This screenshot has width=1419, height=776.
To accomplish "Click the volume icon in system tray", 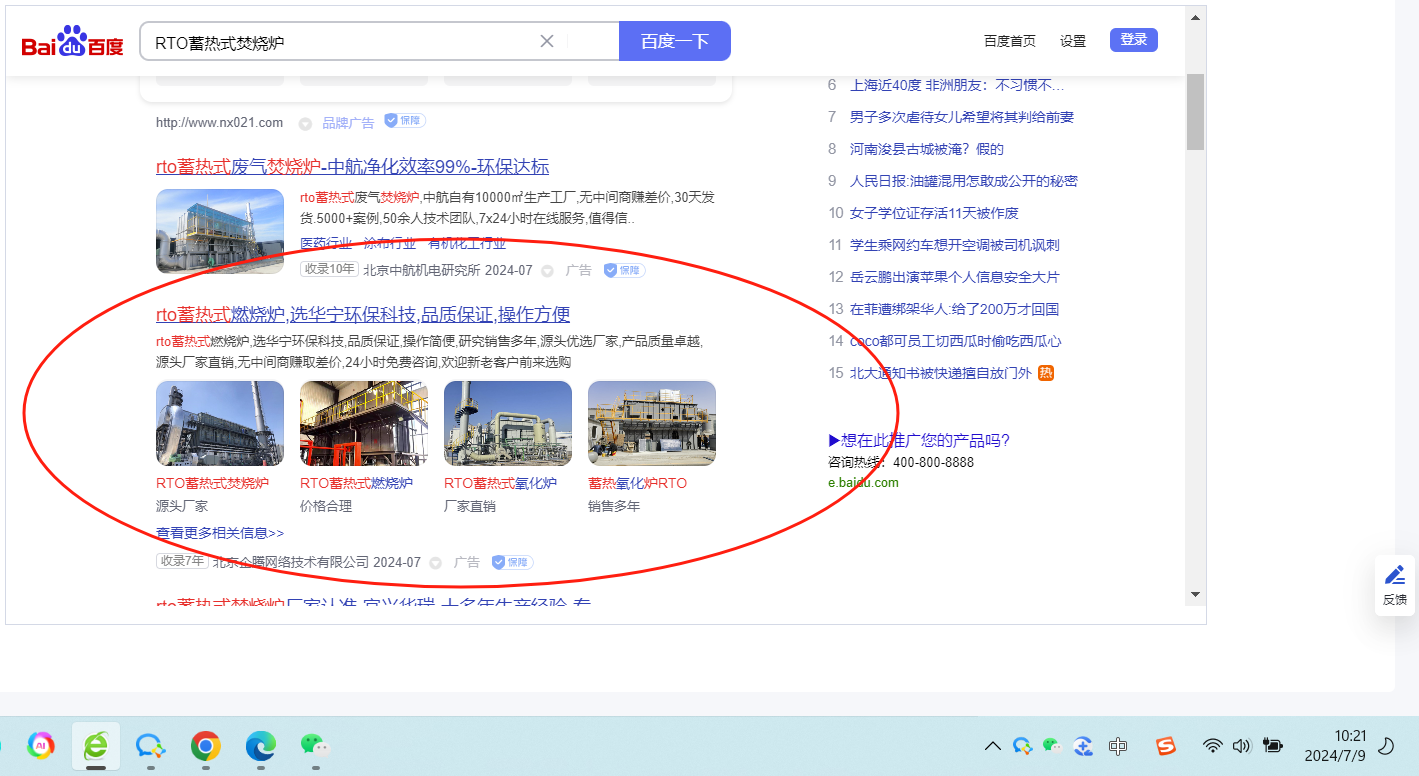I will (1242, 745).
